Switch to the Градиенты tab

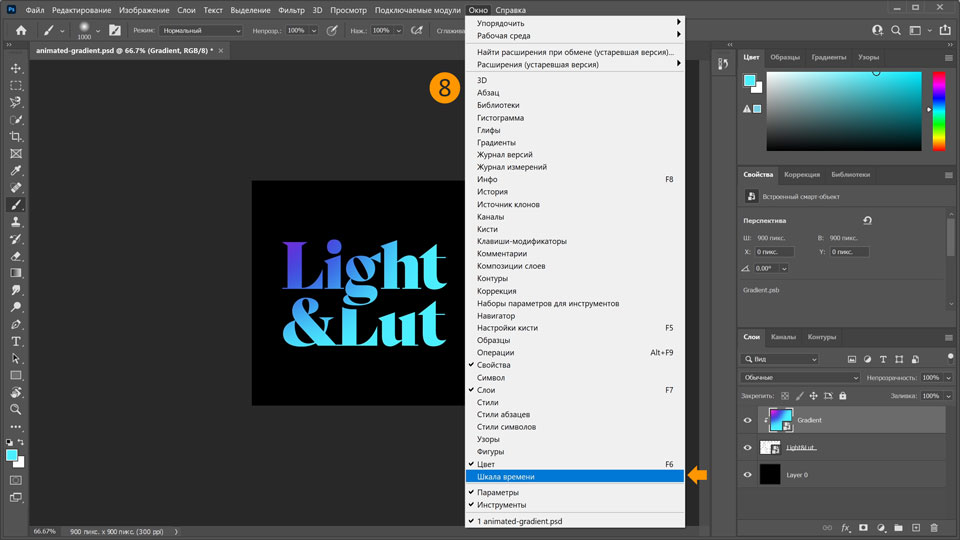(x=828, y=57)
